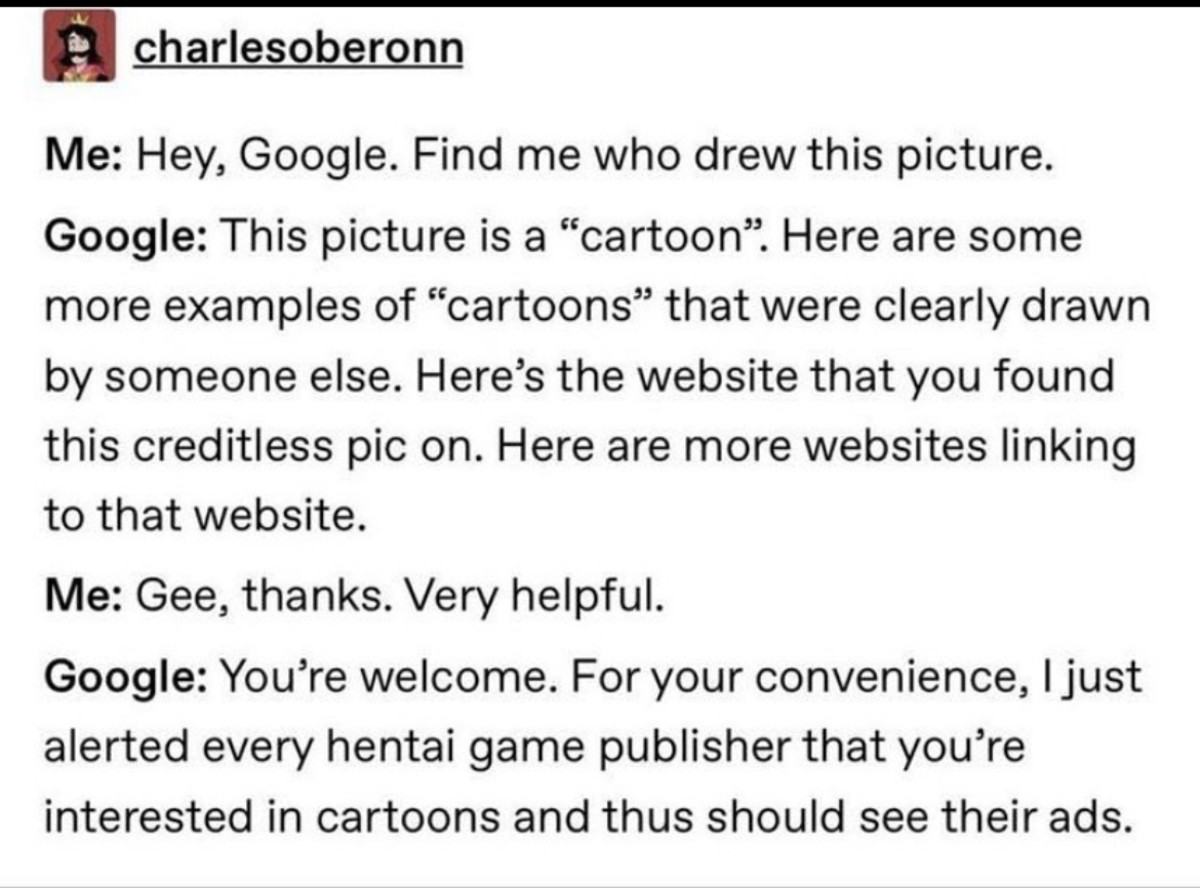Click the "Me:" label before "Gee, thanks"
The height and width of the screenshot is (888, 1200).
pos(86,597)
